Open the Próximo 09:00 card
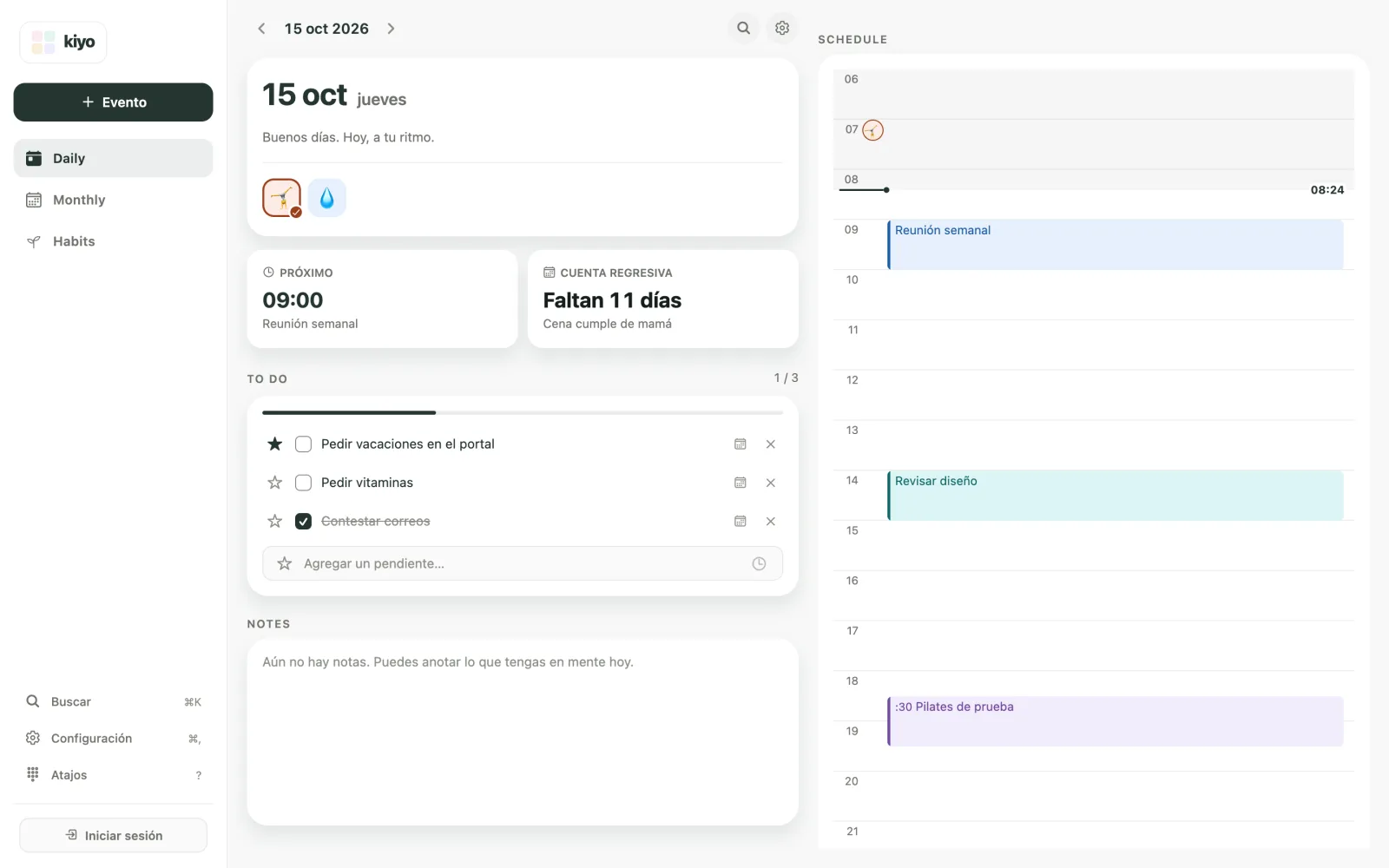 point(382,299)
